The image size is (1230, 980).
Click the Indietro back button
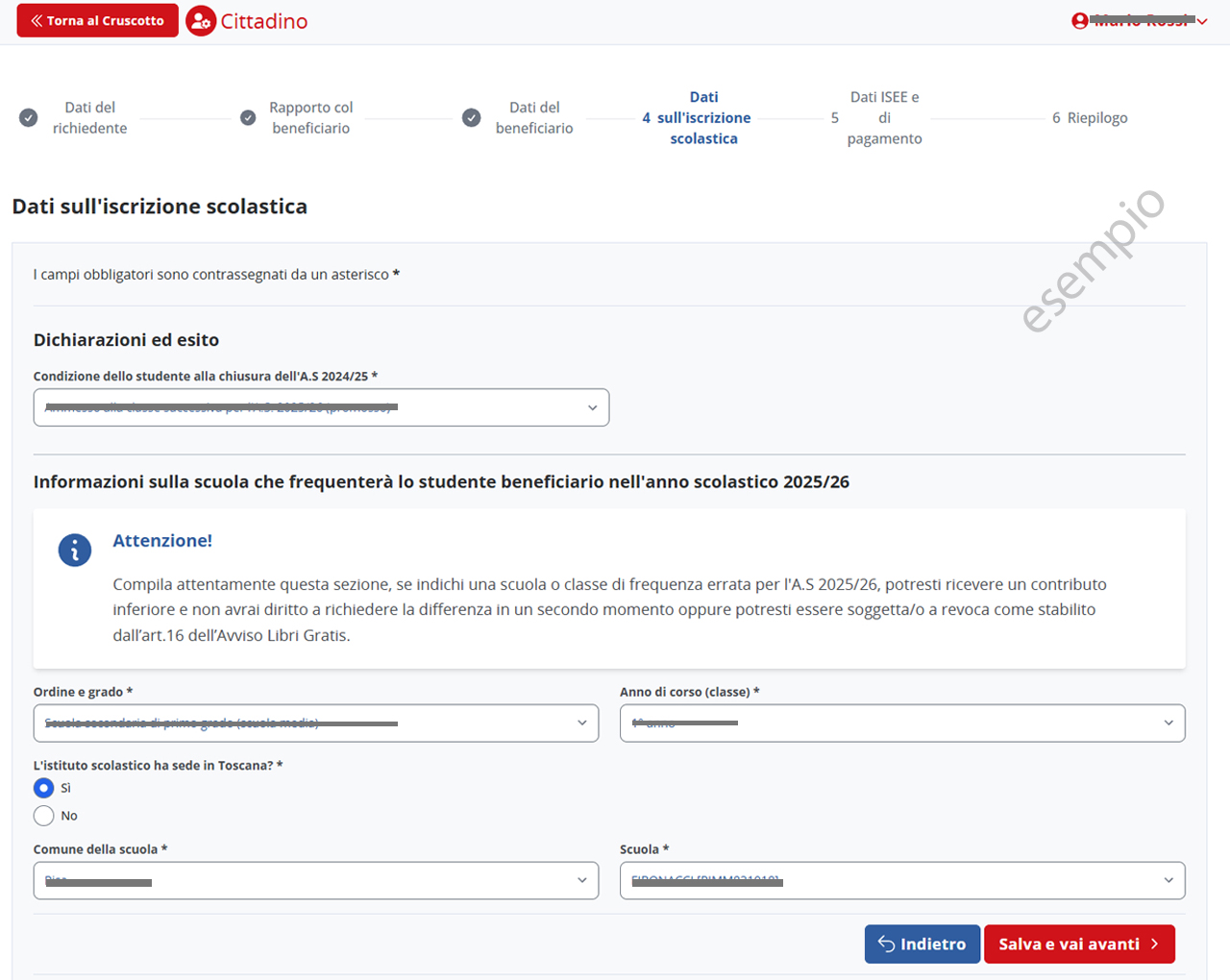922,944
